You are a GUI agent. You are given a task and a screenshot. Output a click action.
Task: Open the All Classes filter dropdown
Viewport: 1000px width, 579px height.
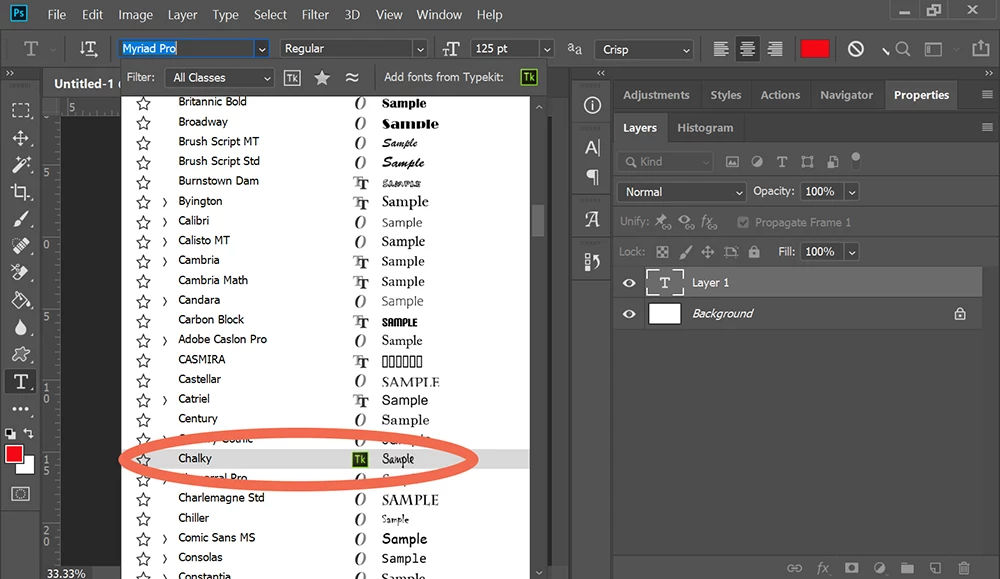tap(219, 78)
